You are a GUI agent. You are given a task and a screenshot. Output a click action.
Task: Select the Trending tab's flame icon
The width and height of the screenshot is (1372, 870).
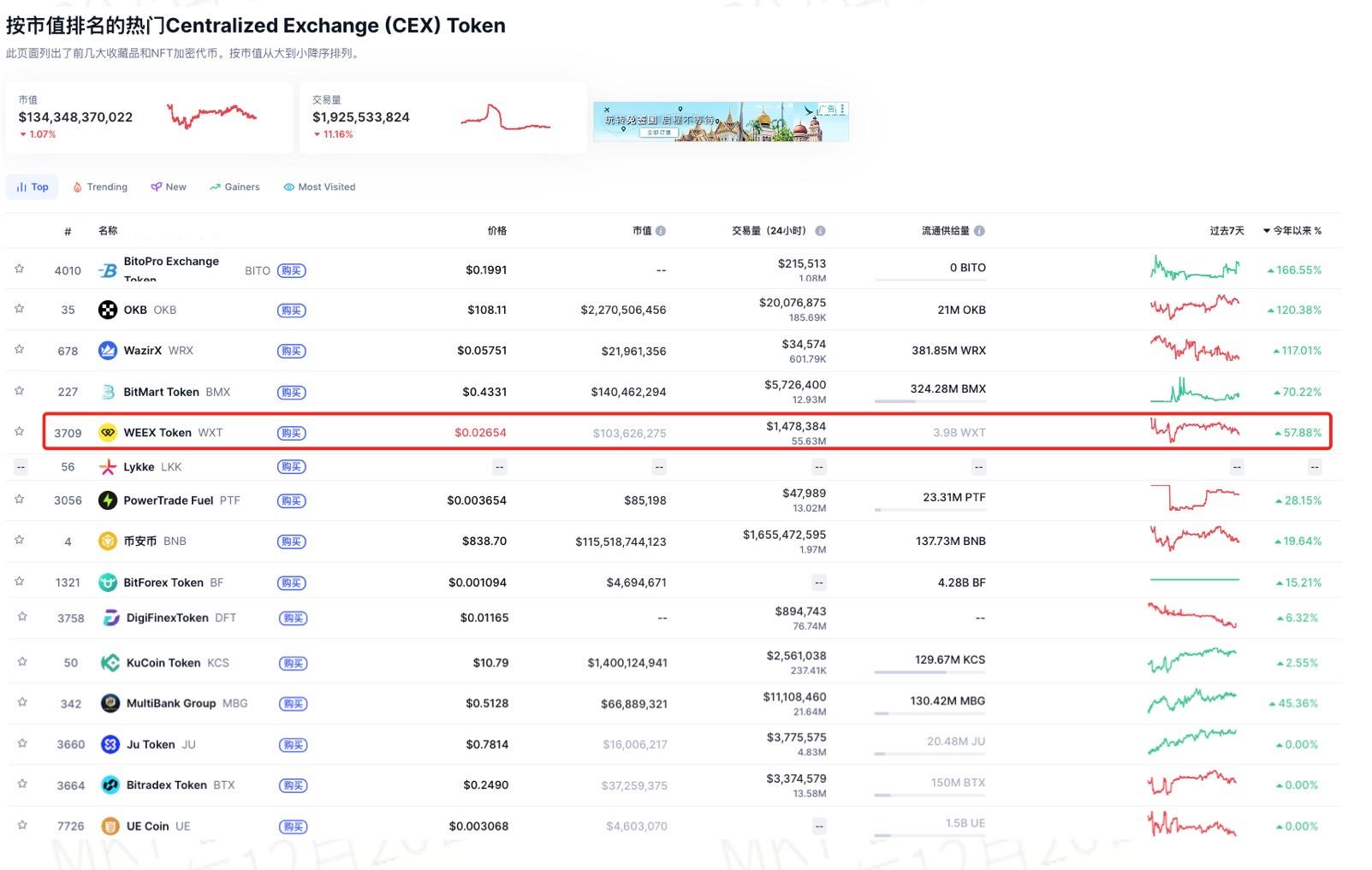pos(78,186)
